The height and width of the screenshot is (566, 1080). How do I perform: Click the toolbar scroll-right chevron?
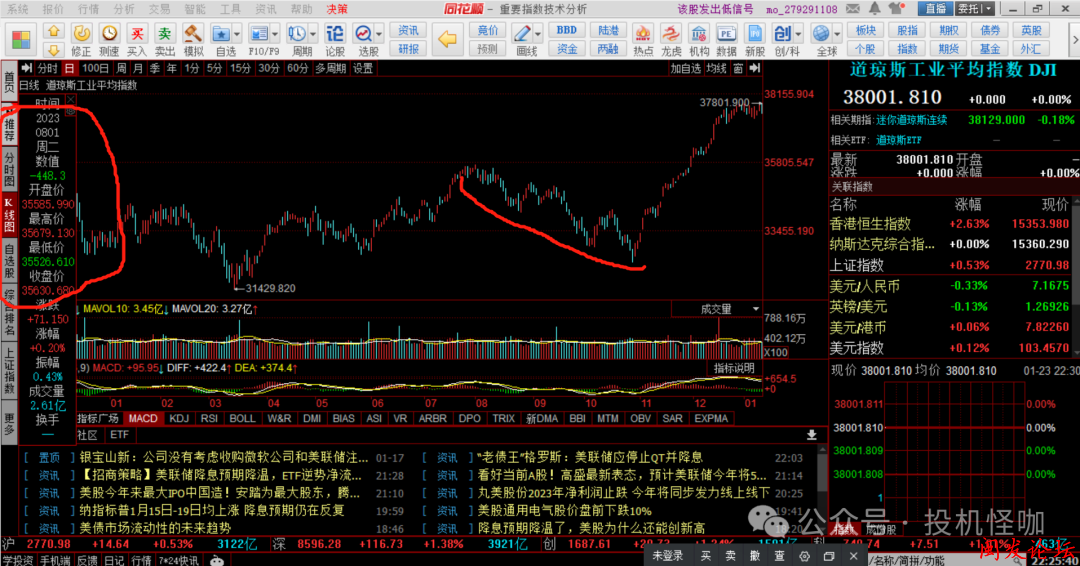click(1073, 40)
